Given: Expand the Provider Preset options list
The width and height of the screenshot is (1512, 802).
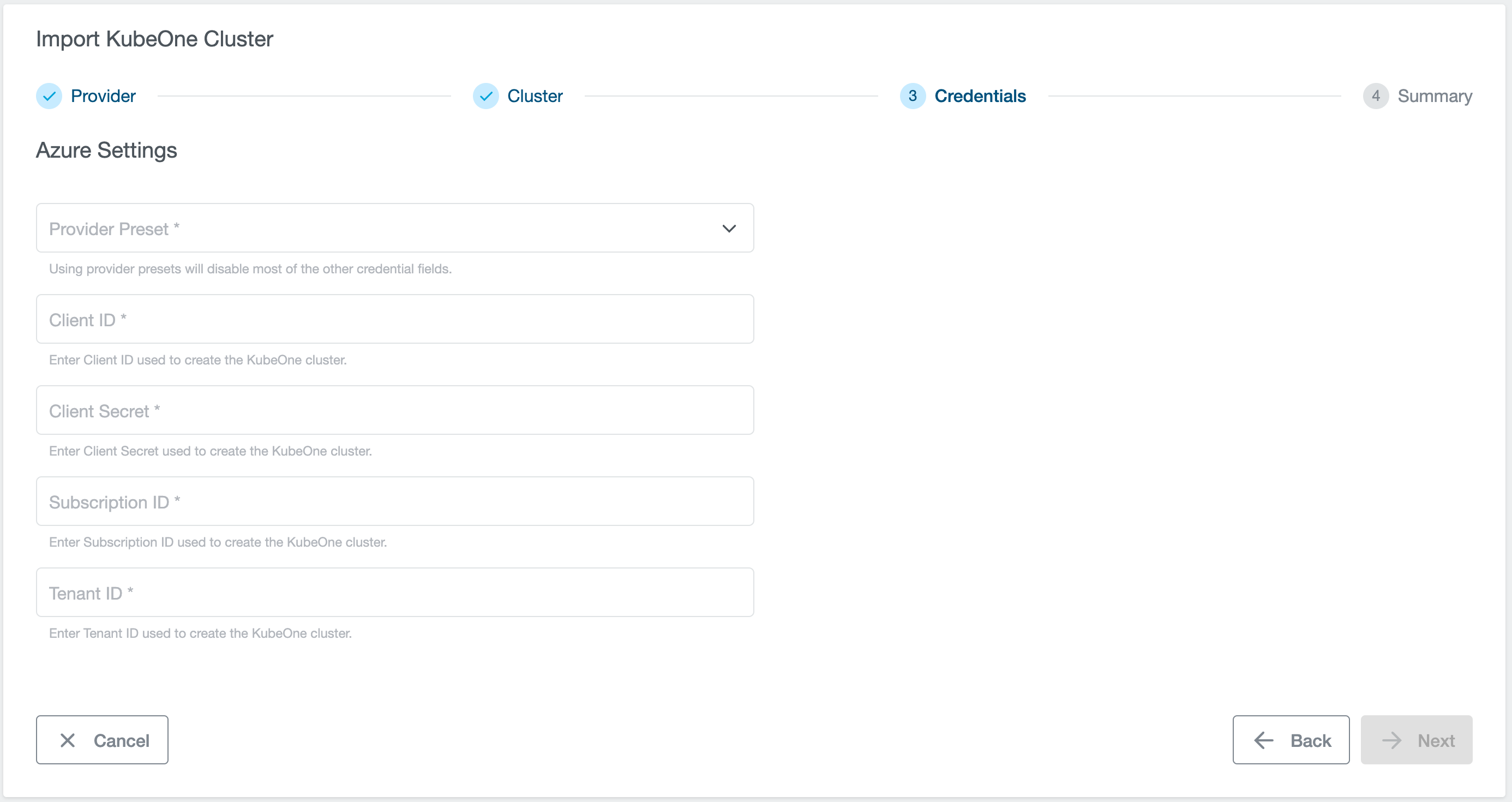Looking at the screenshot, I should 394,228.
